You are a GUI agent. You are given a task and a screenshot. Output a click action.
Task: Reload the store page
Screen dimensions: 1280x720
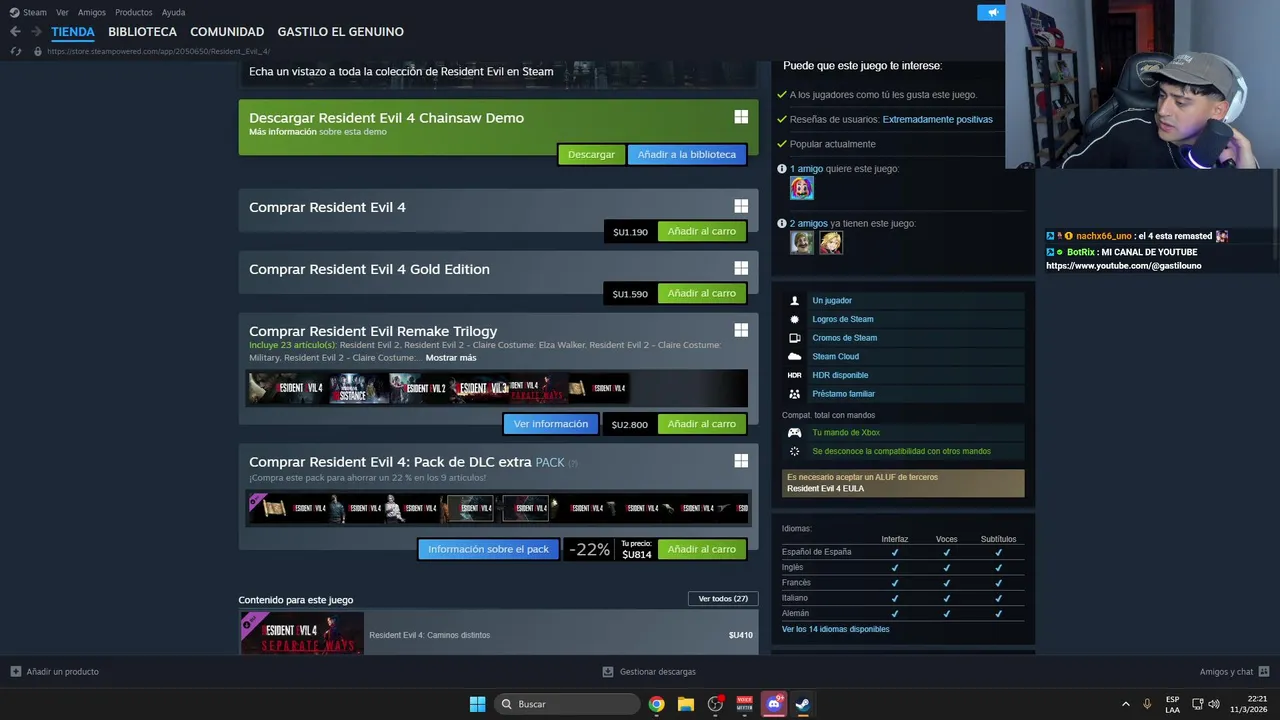tap(15, 51)
